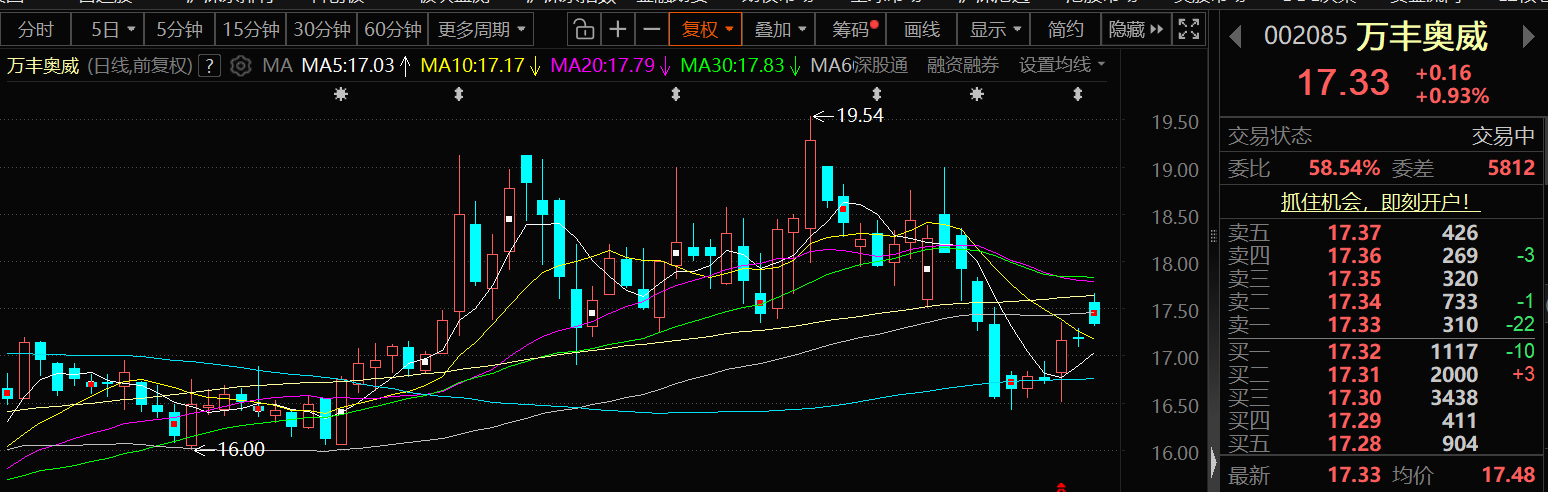This screenshot has width=1548, height=492.
Task: Click the question mark help icon
Action: point(209,67)
